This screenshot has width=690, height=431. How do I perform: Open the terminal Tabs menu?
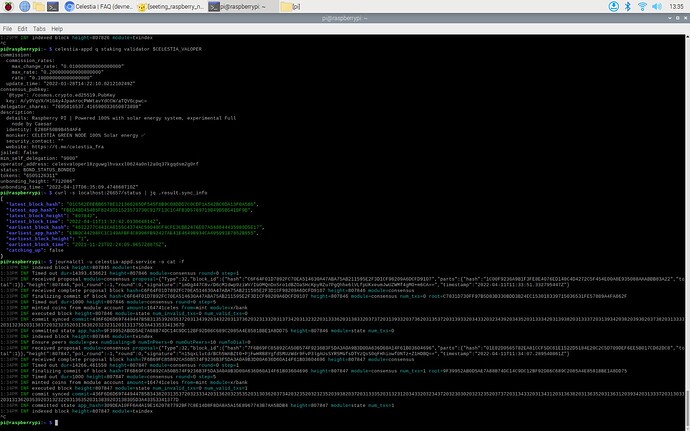39,29
